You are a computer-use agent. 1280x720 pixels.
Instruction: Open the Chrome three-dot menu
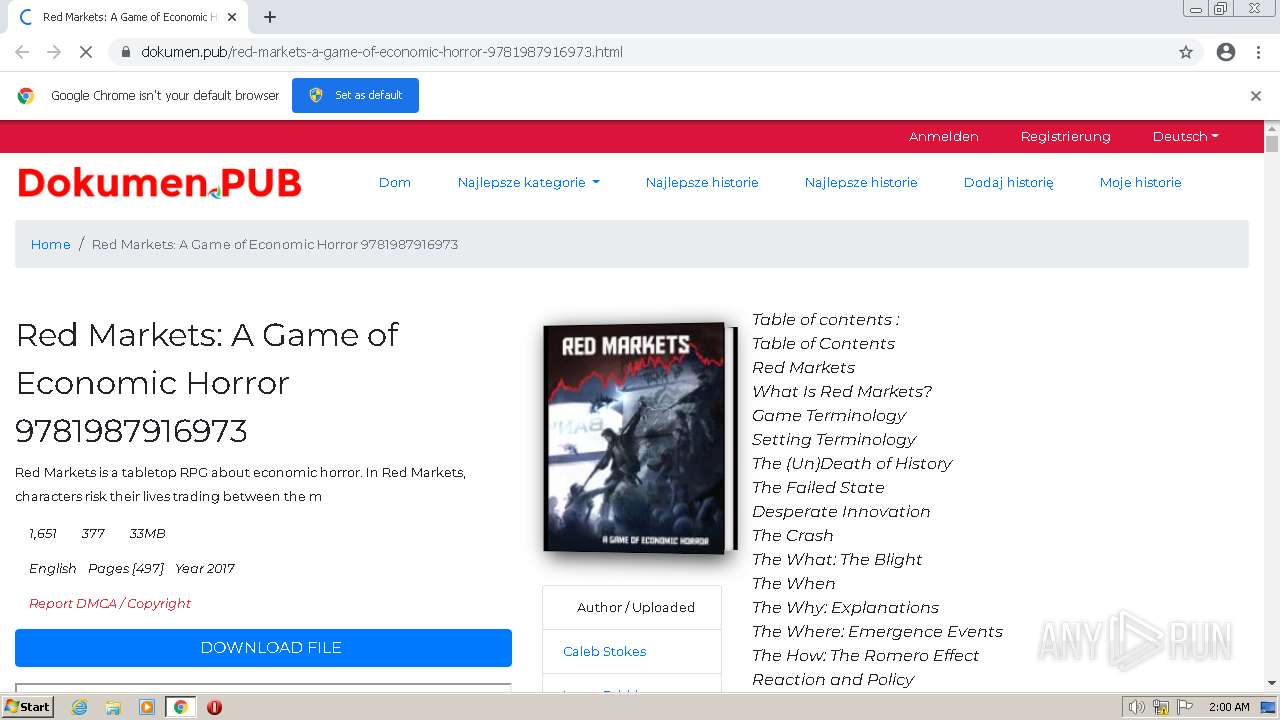pyautogui.click(x=1258, y=52)
